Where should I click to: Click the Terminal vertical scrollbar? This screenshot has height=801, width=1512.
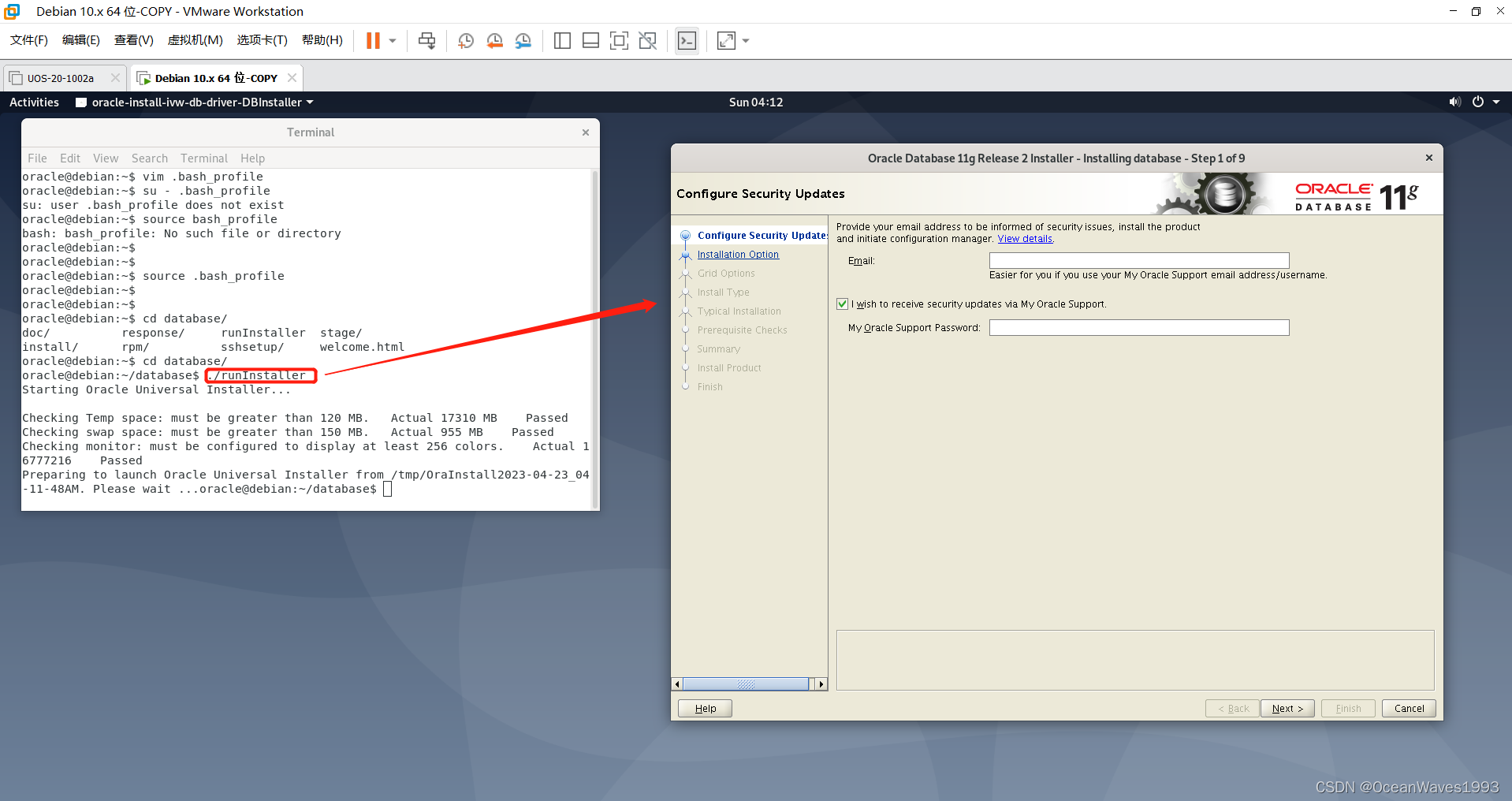595,339
